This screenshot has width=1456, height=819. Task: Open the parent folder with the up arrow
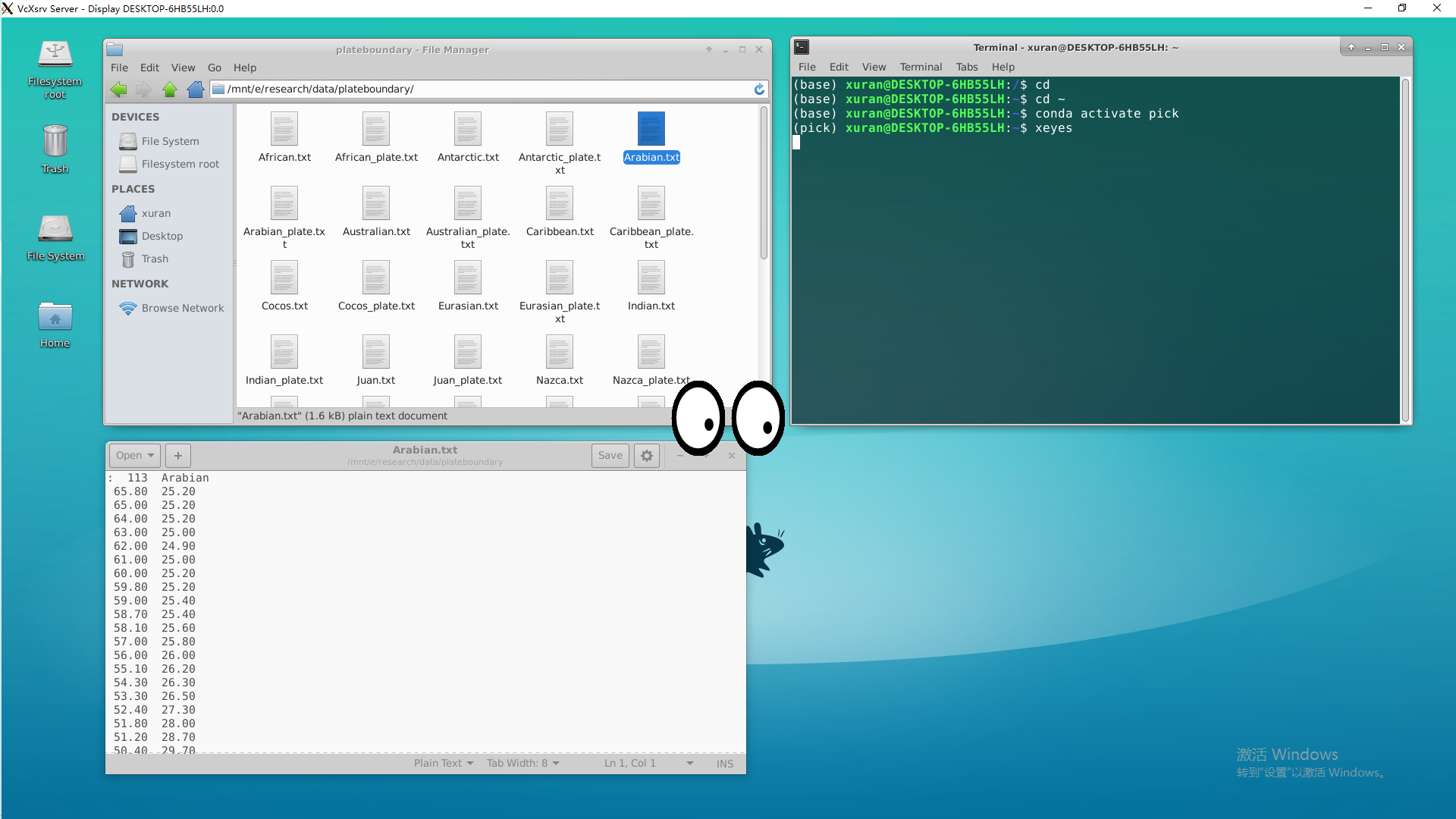click(170, 89)
